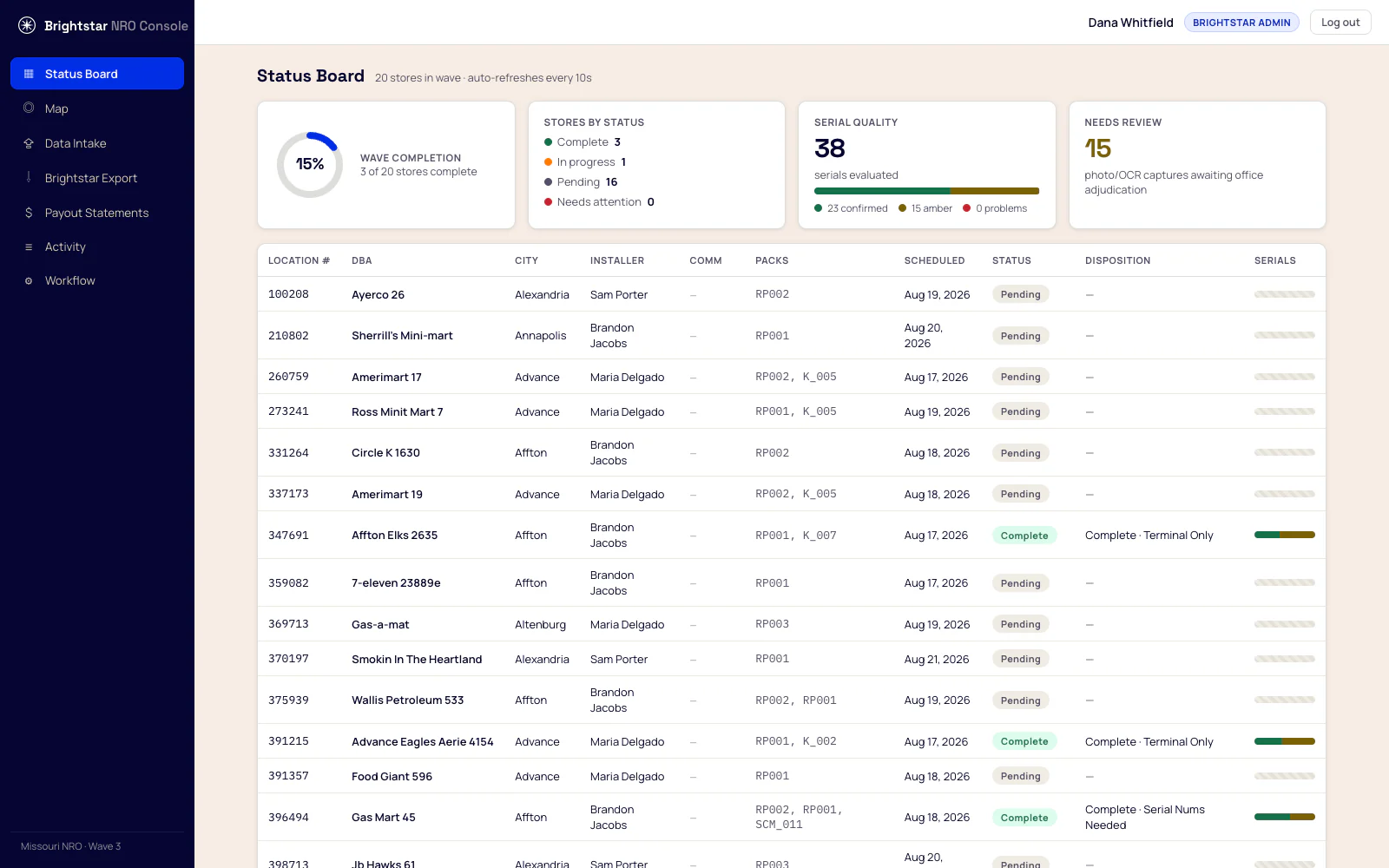Click Complete status badge for Affton Elks 2635

1024,536
